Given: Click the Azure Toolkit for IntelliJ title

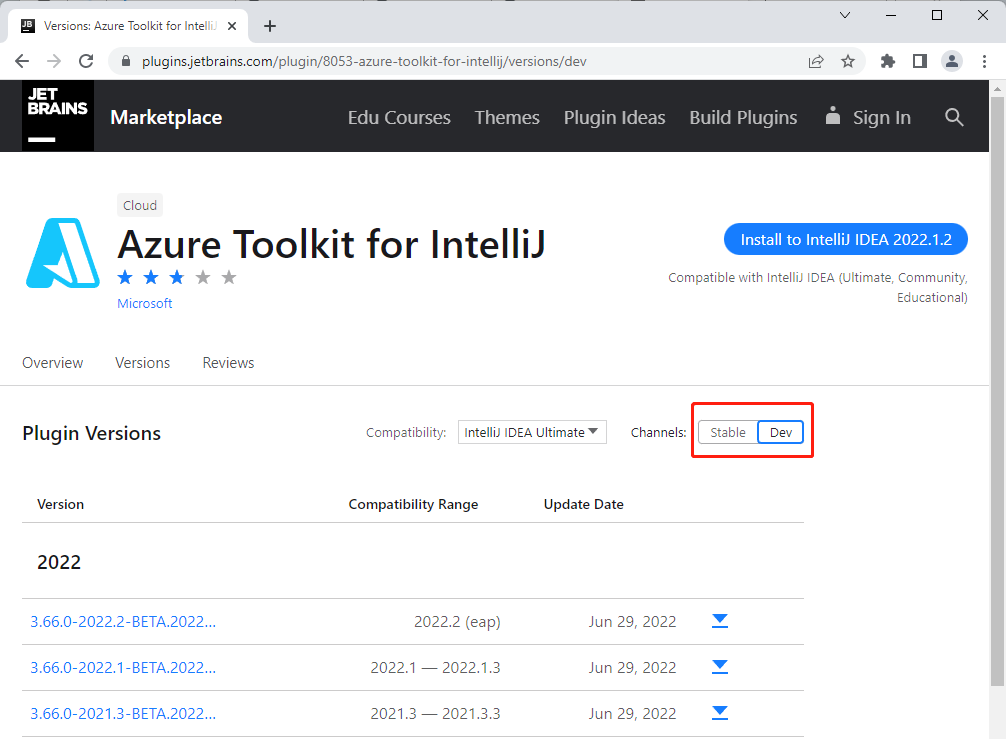Looking at the screenshot, I should coord(331,244).
